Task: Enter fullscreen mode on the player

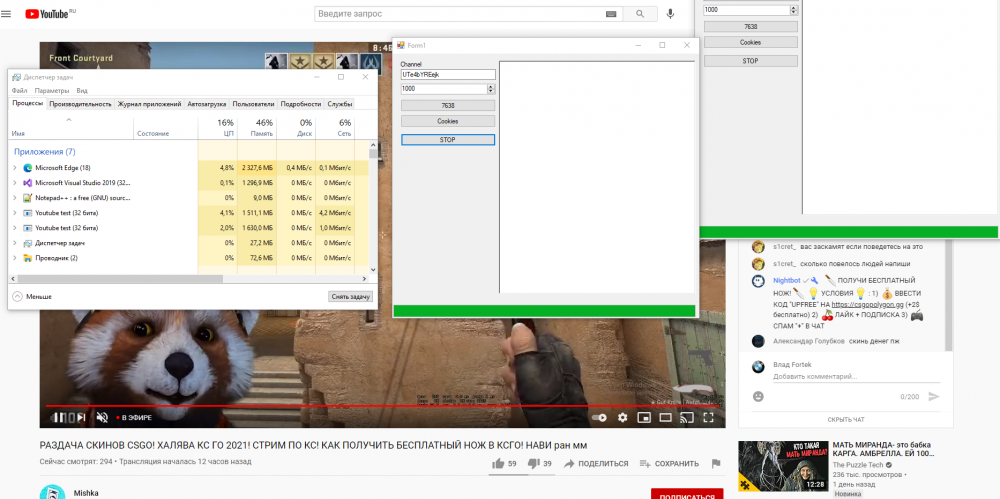Action: pos(710,417)
